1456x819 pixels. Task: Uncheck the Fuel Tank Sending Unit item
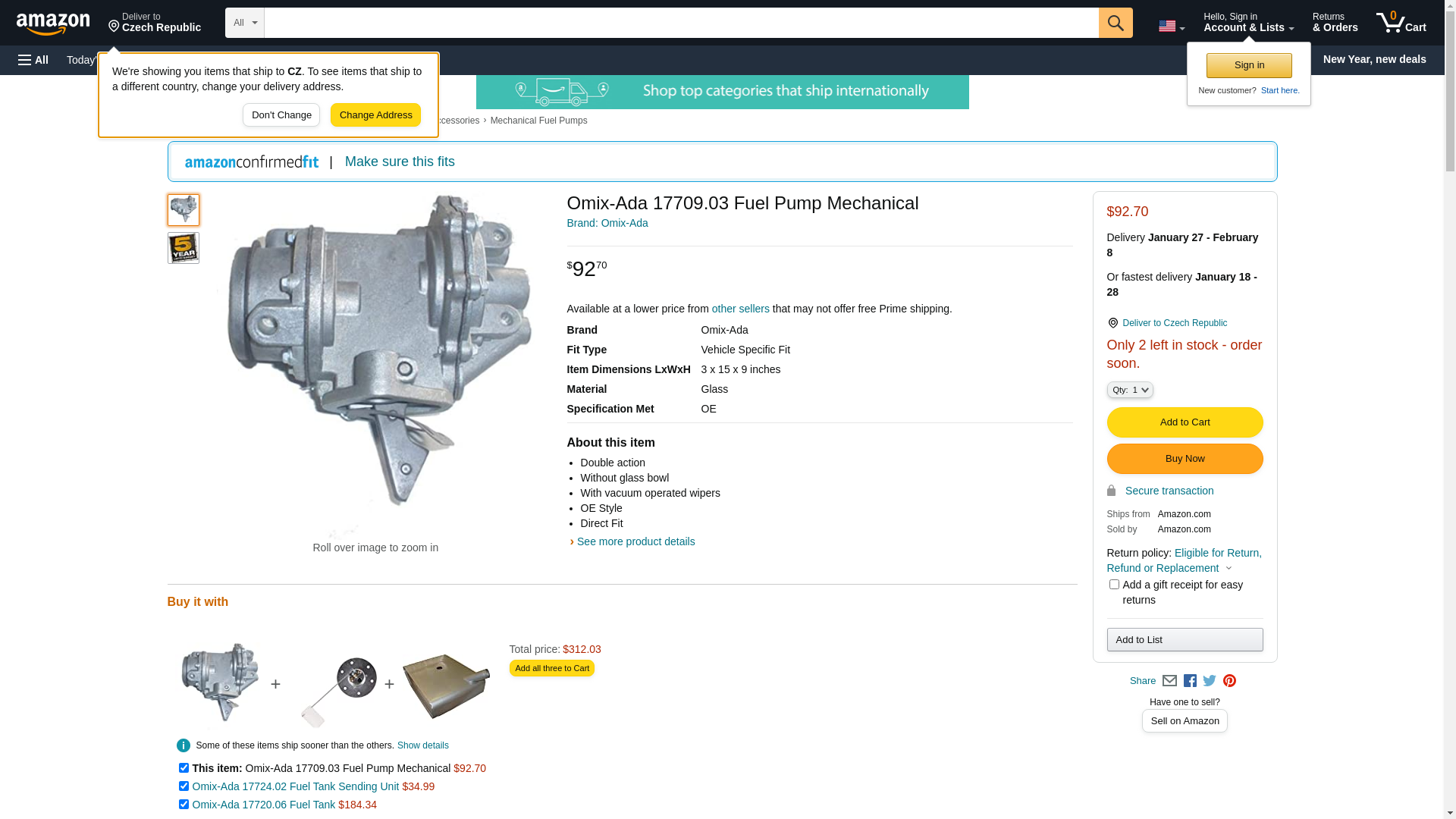pos(184,786)
